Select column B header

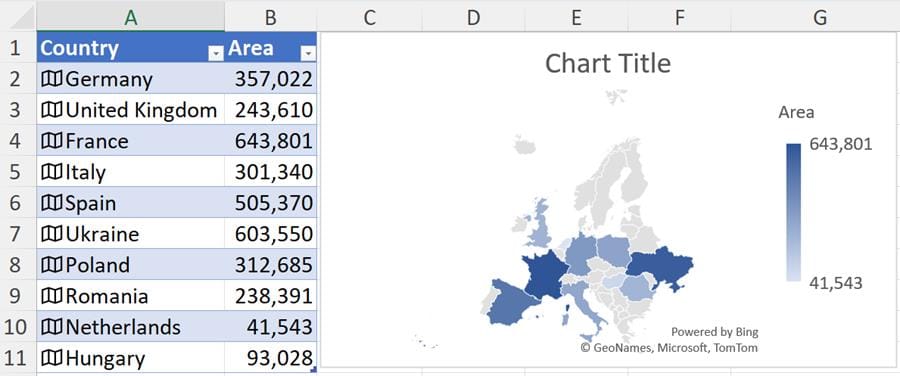tap(270, 17)
